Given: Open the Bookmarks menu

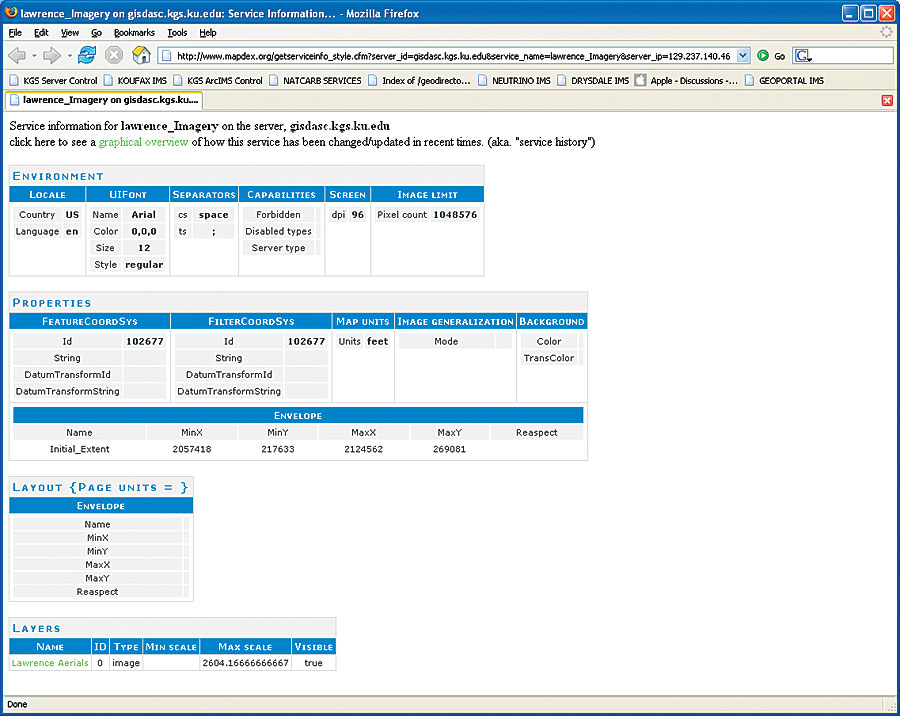Looking at the screenshot, I should pyautogui.click(x=134, y=33).
